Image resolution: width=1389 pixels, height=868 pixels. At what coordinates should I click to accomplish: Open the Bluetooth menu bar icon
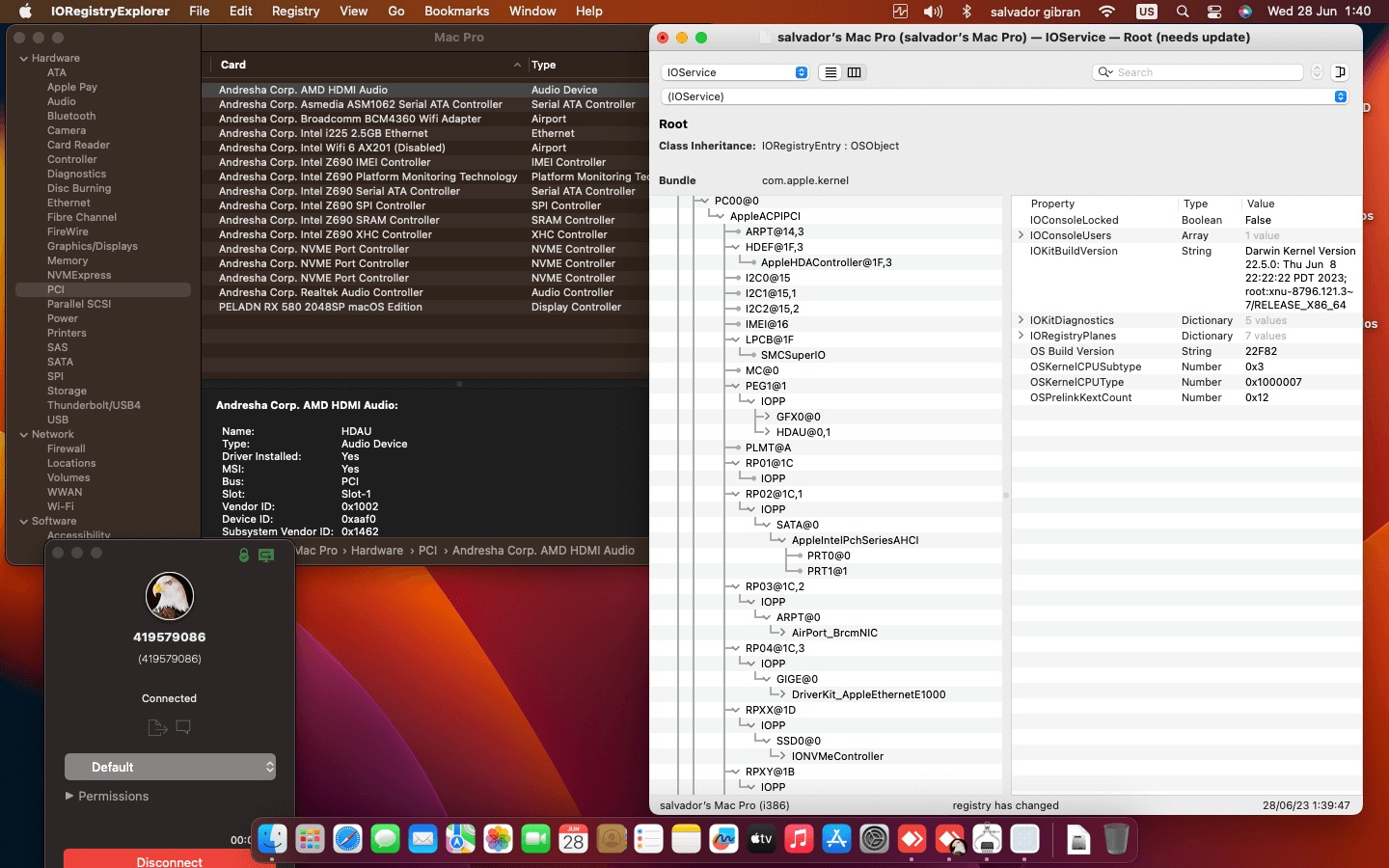pyautogui.click(x=967, y=12)
